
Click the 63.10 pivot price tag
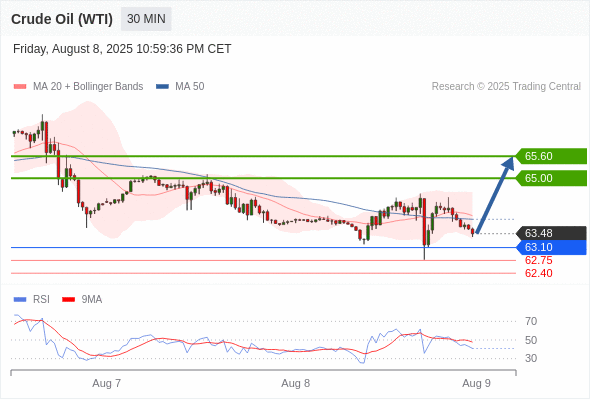[x=551, y=247]
